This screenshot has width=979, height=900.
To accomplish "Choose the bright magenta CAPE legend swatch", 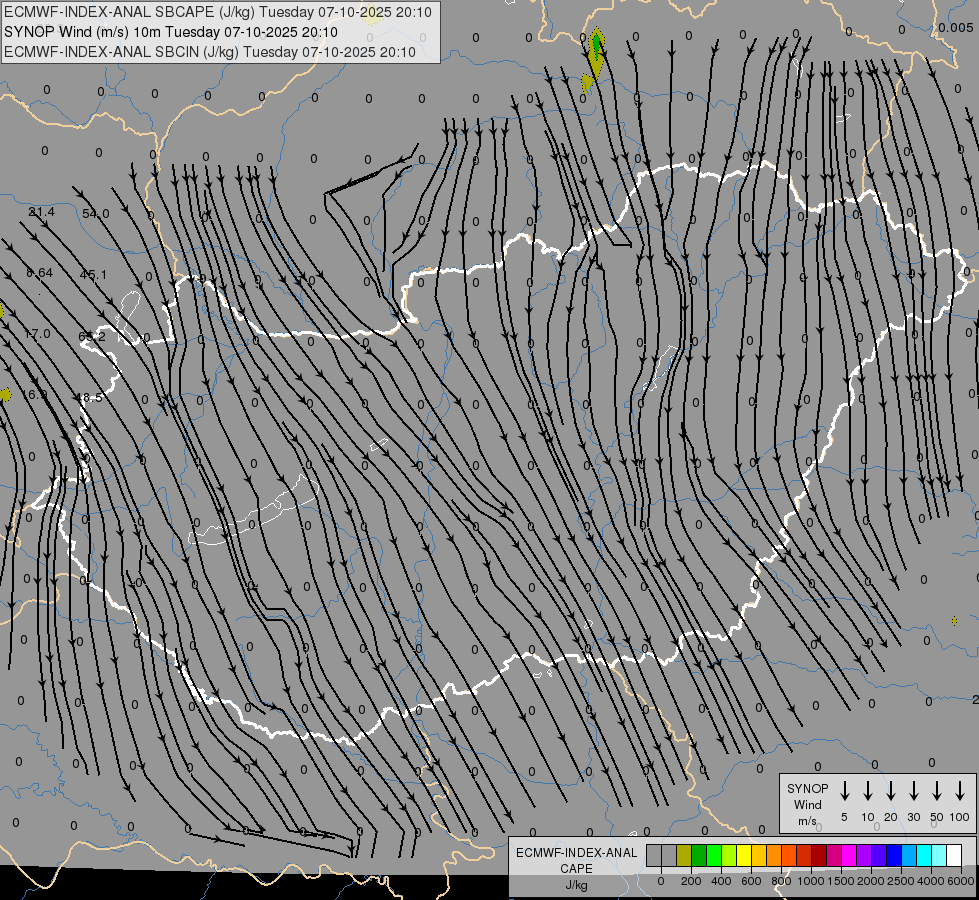I will click(x=849, y=855).
